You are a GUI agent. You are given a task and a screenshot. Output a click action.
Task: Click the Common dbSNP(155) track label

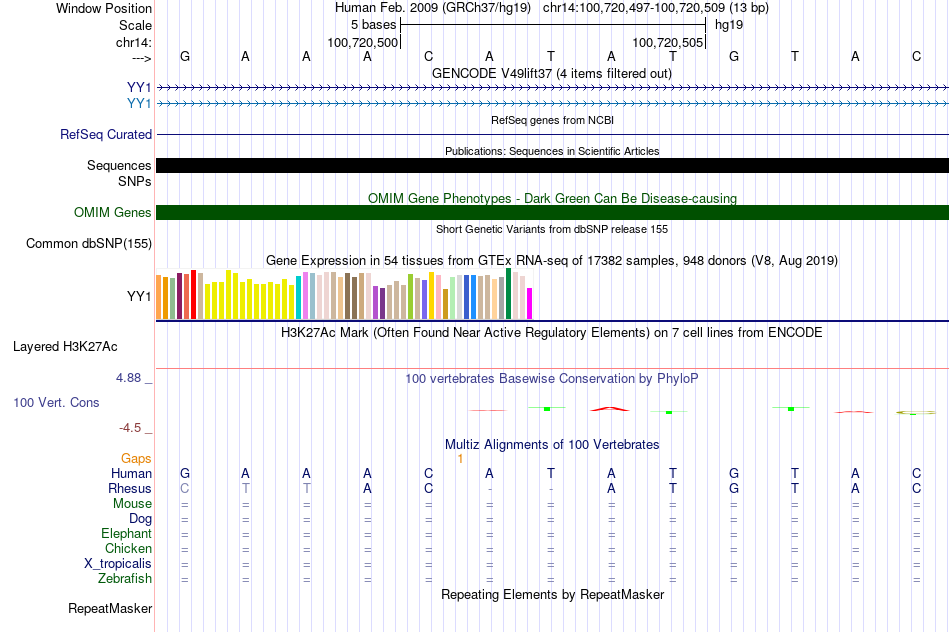pos(89,244)
